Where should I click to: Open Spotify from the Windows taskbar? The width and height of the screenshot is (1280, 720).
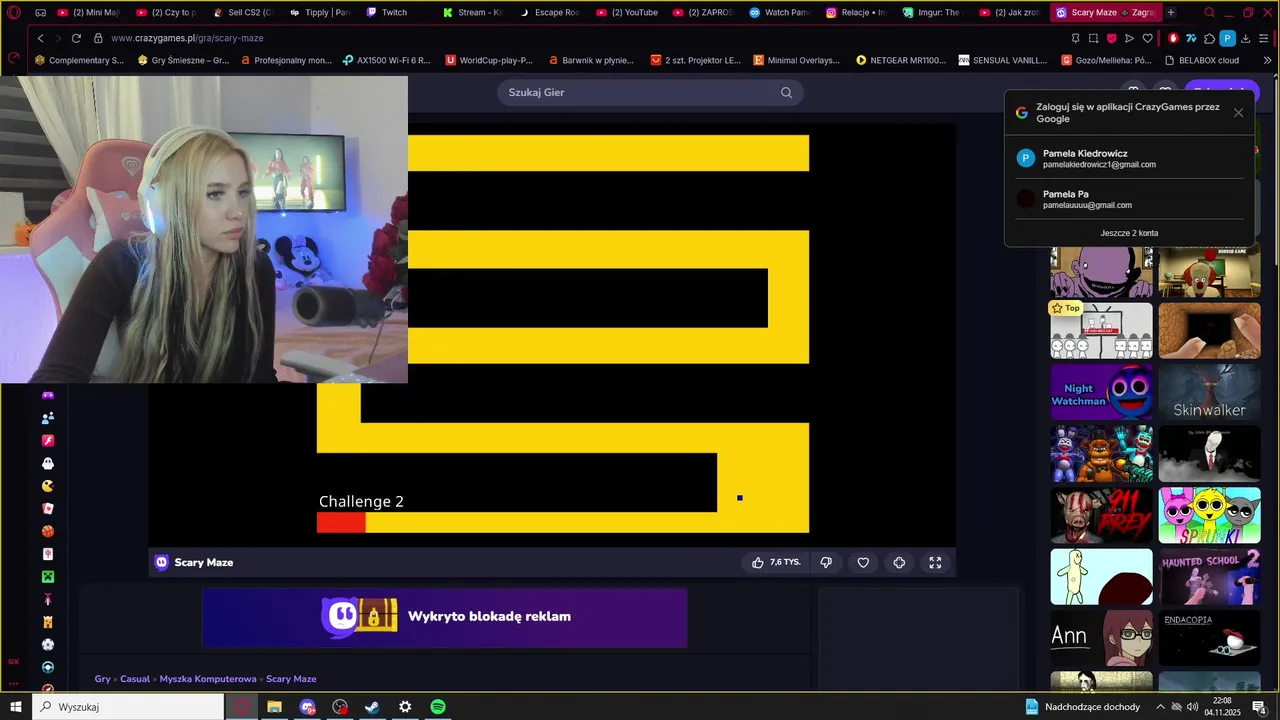(x=438, y=707)
